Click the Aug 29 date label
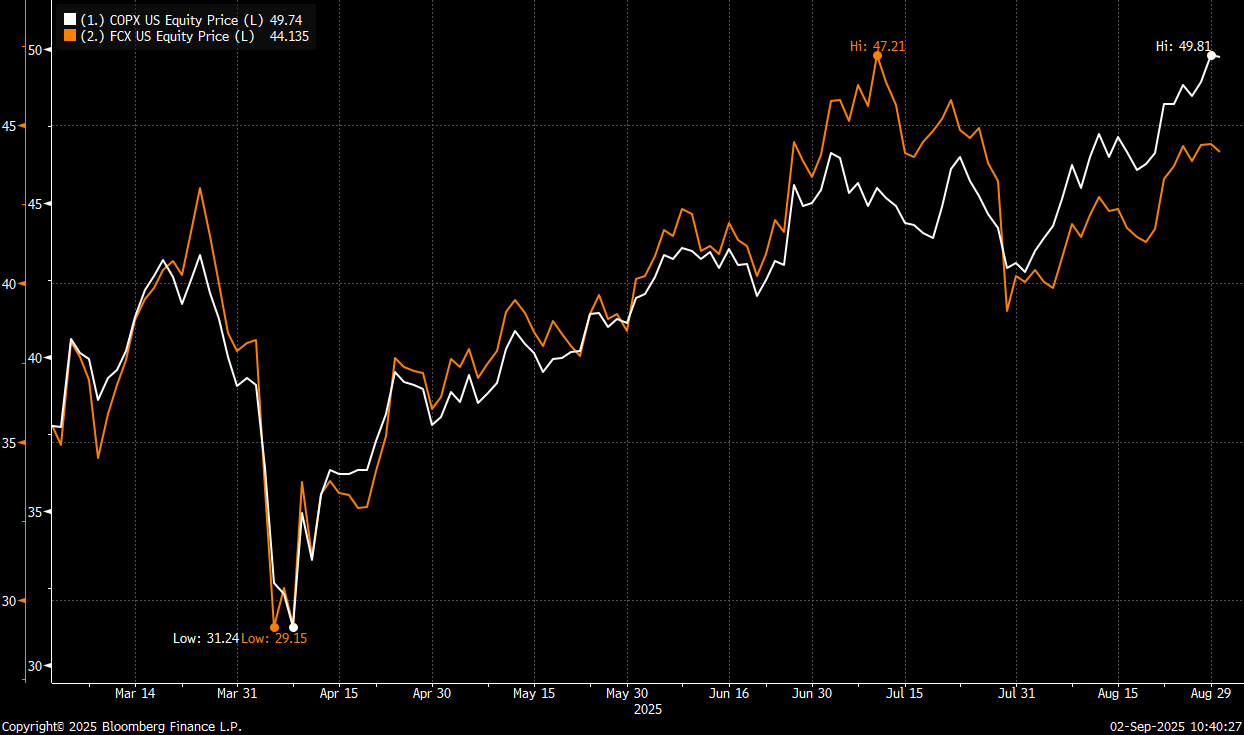Viewport: 1244px width, 735px height. click(x=1210, y=693)
